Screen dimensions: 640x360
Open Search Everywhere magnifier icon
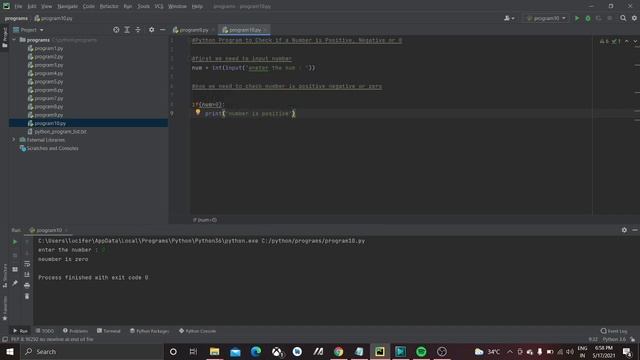coord(623,18)
